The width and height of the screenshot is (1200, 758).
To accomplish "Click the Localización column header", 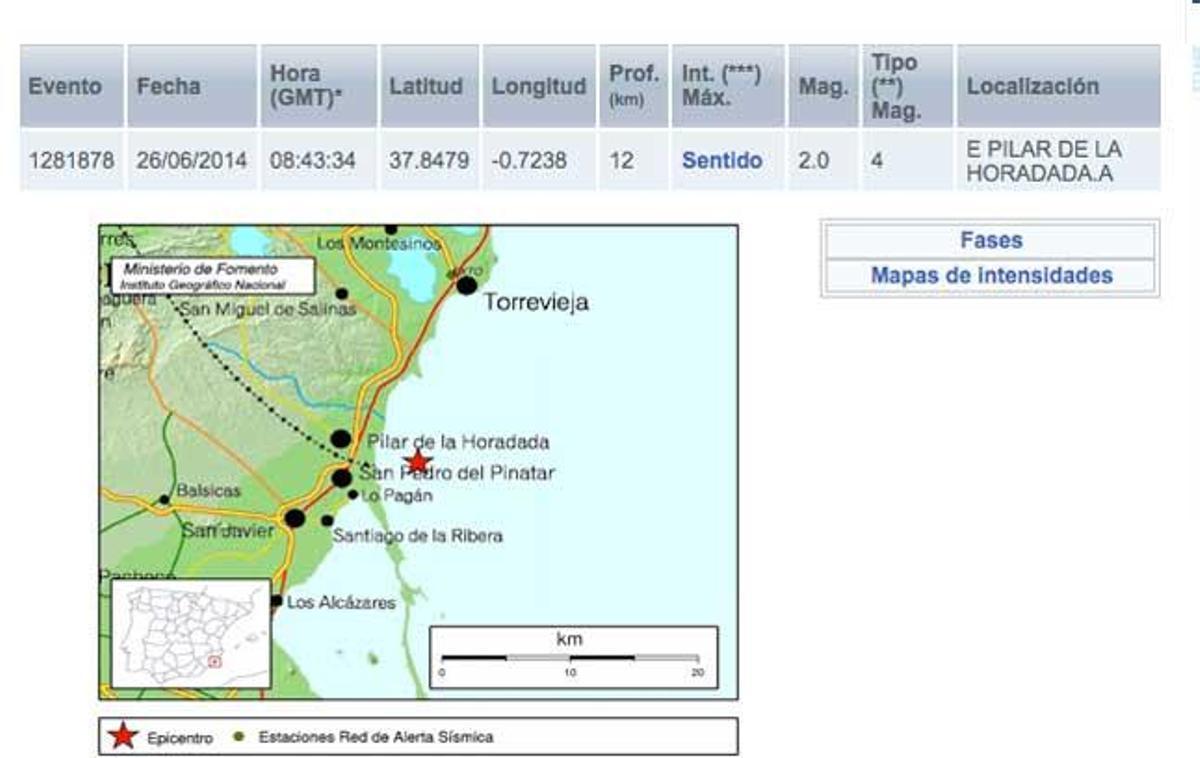I will coord(1032,86).
